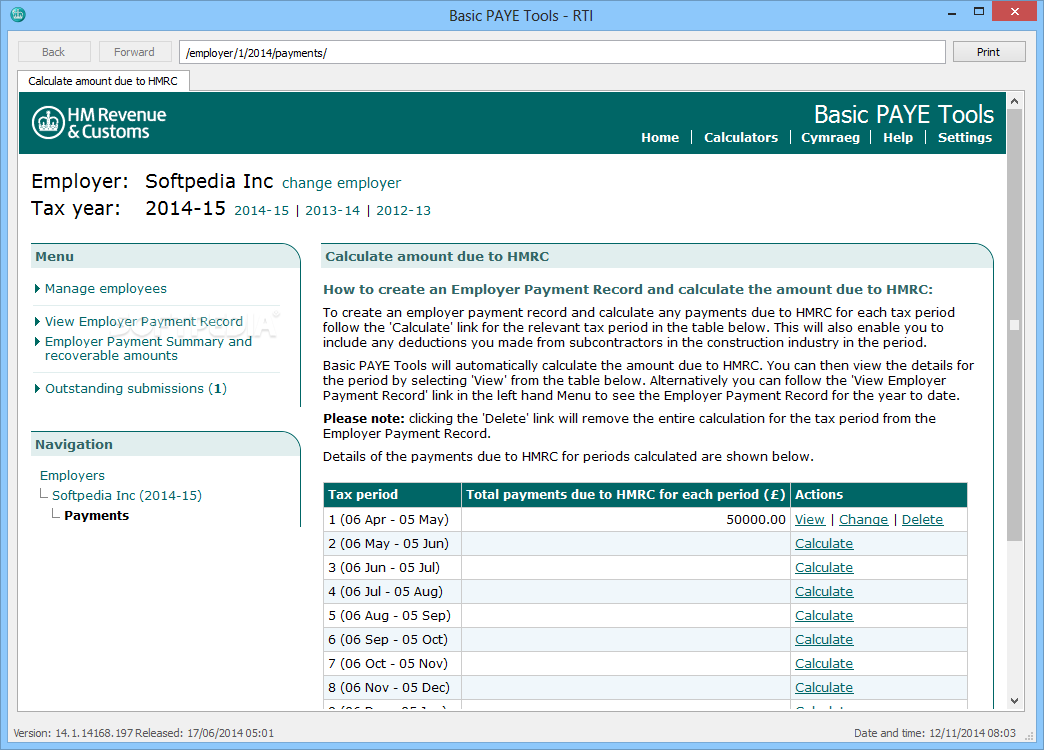The image size is (1044, 750).
Task: Calculate period 2 (06 May - 05 Jun)
Action: click(x=824, y=544)
